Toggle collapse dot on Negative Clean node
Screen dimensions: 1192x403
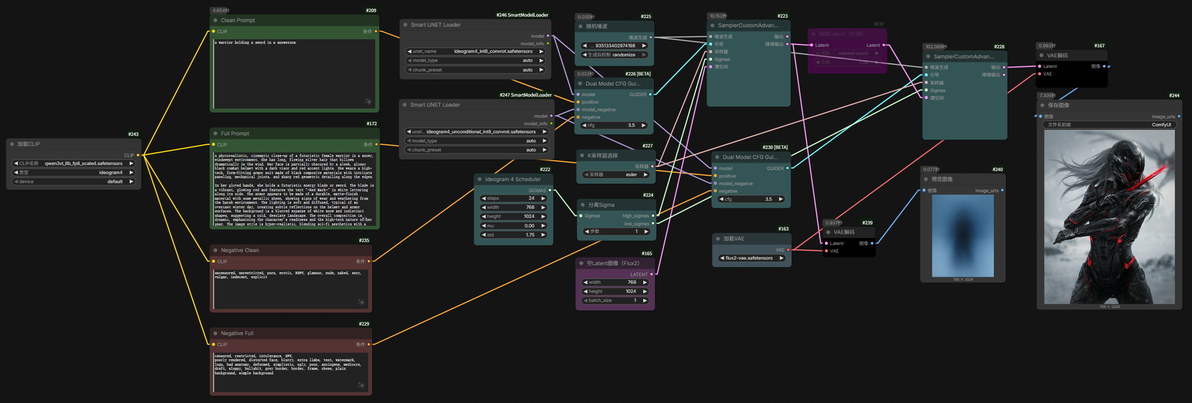215,250
